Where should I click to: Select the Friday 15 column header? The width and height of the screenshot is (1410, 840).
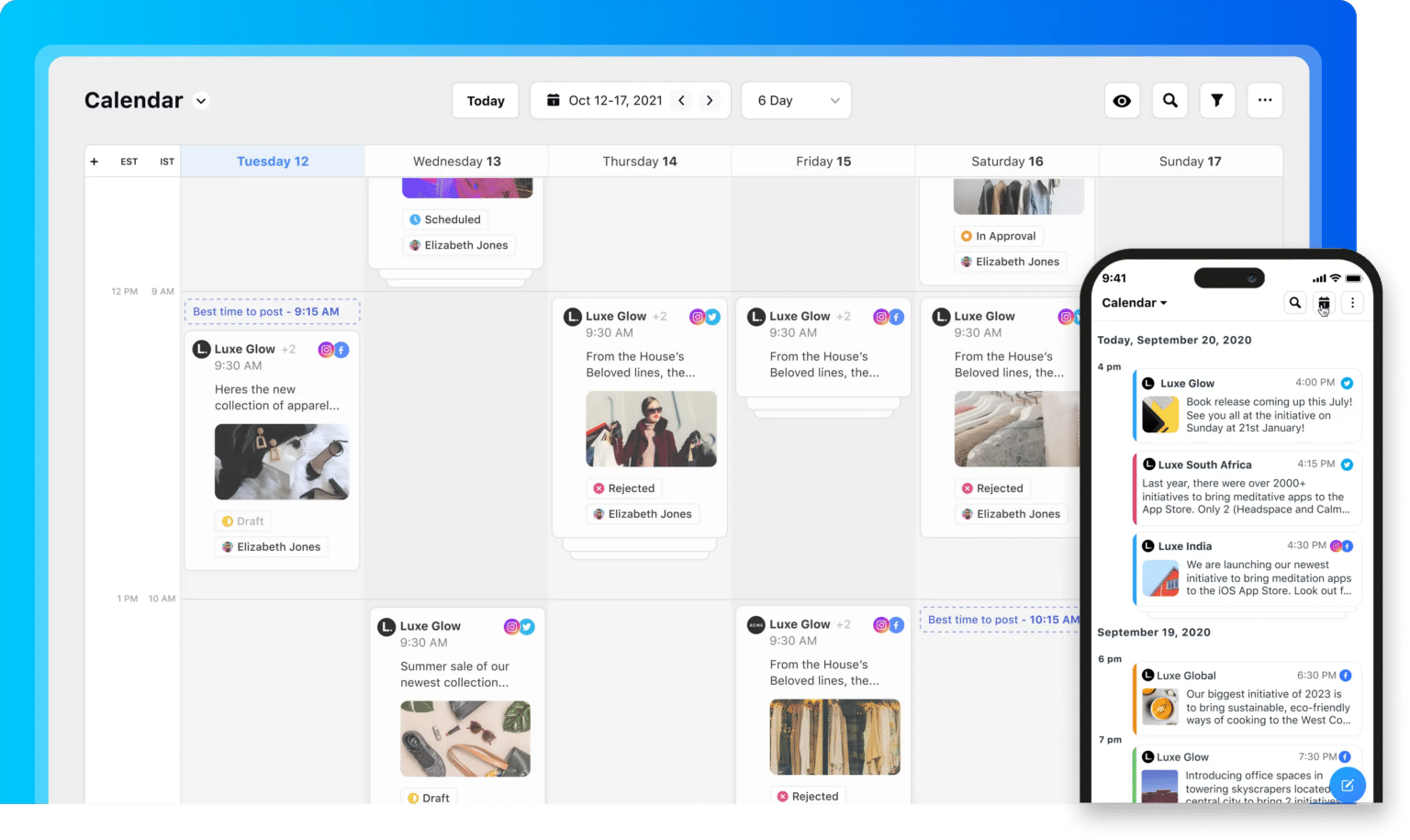click(x=823, y=162)
